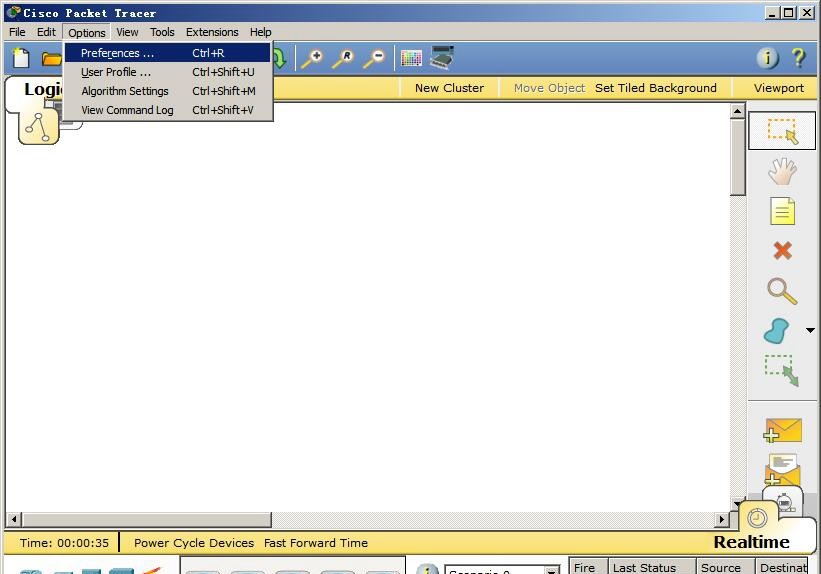821x574 pixels.
Task: Choose User Profile menu entry
Action: click(x=168, y=72)
